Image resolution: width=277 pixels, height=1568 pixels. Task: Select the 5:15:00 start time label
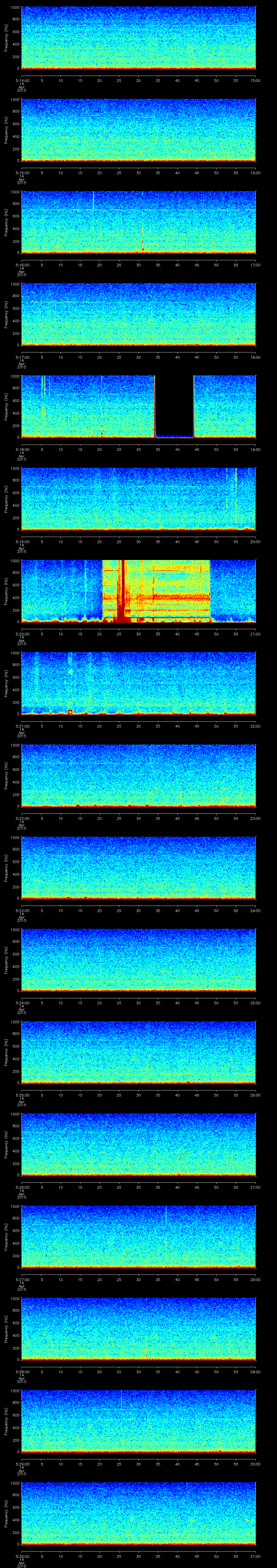point(22,173)
